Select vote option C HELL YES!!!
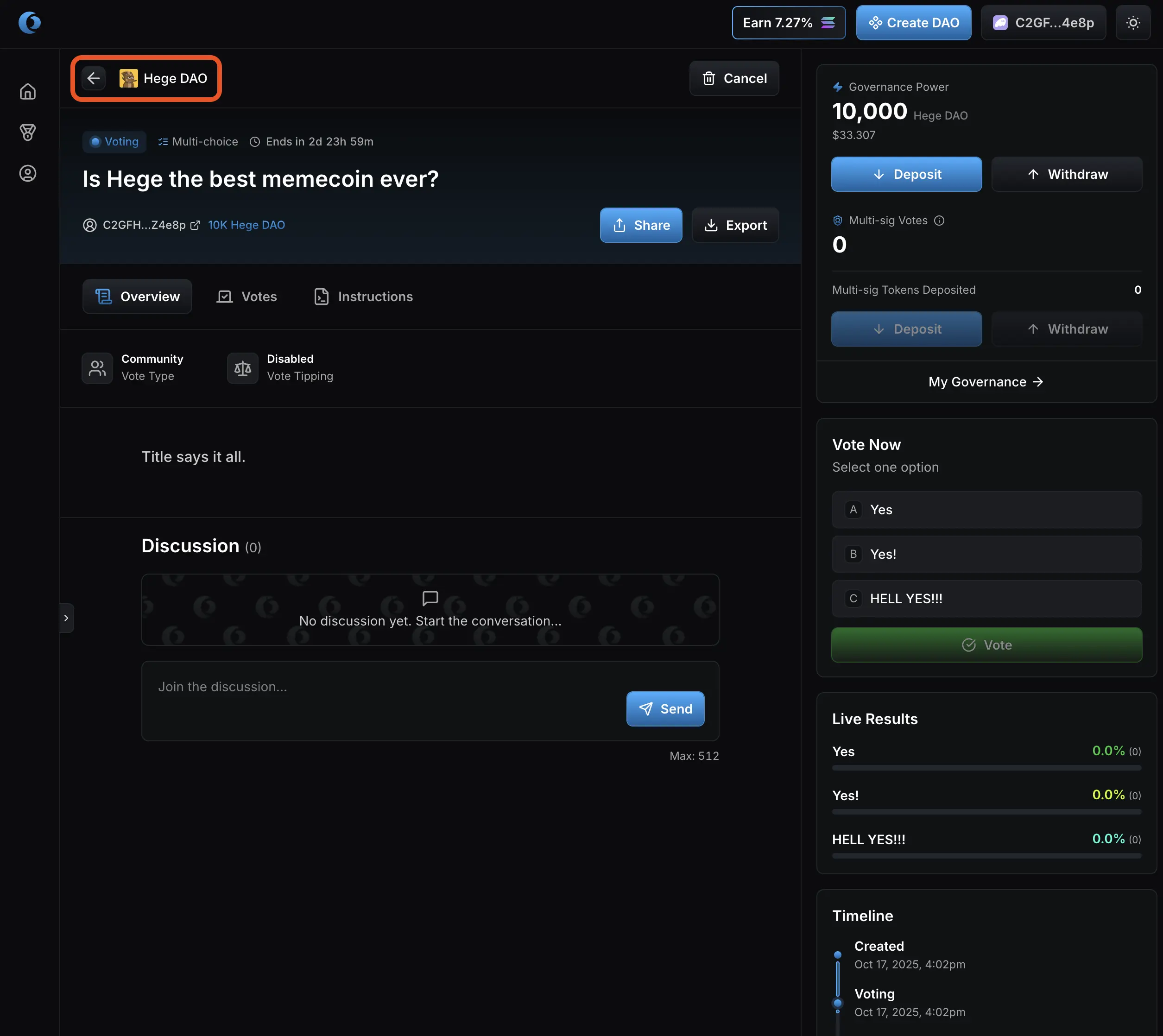The height and width of the screenshot is (1036, 1163). coord(986,599)
